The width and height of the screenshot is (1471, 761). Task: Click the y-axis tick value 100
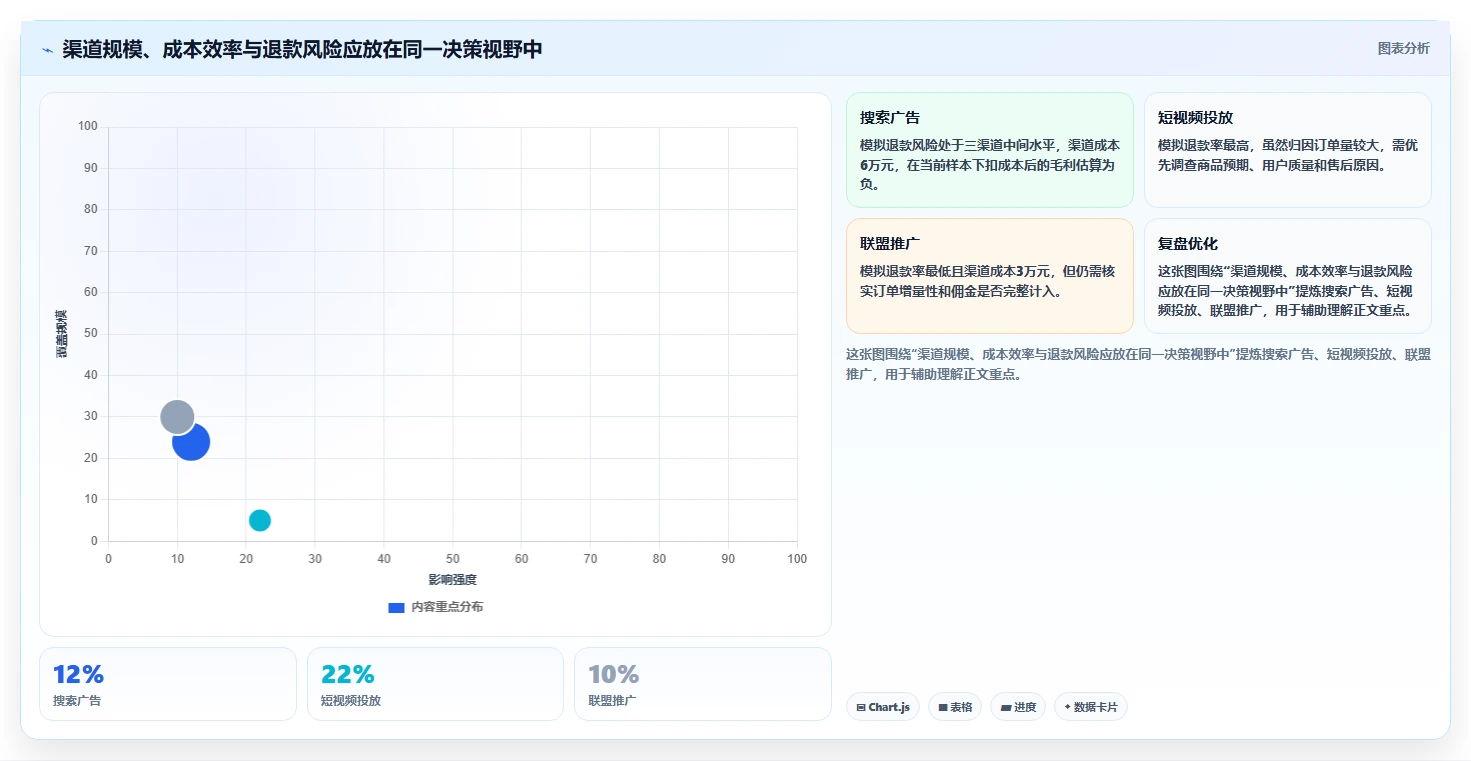[x=88, y=126]
